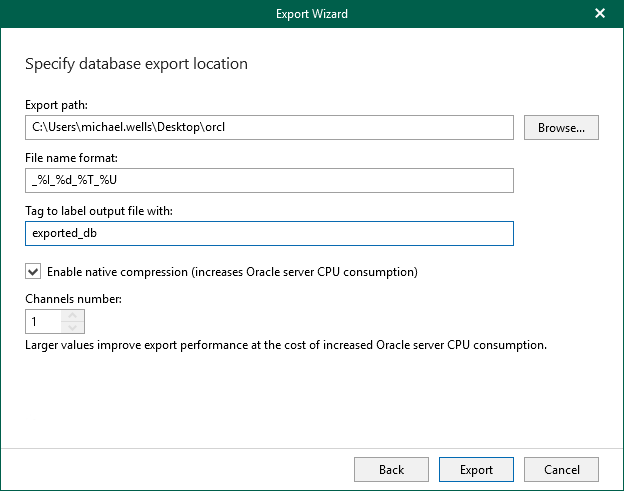
Task: Cancel the export wizard
Action: [561, 469]
